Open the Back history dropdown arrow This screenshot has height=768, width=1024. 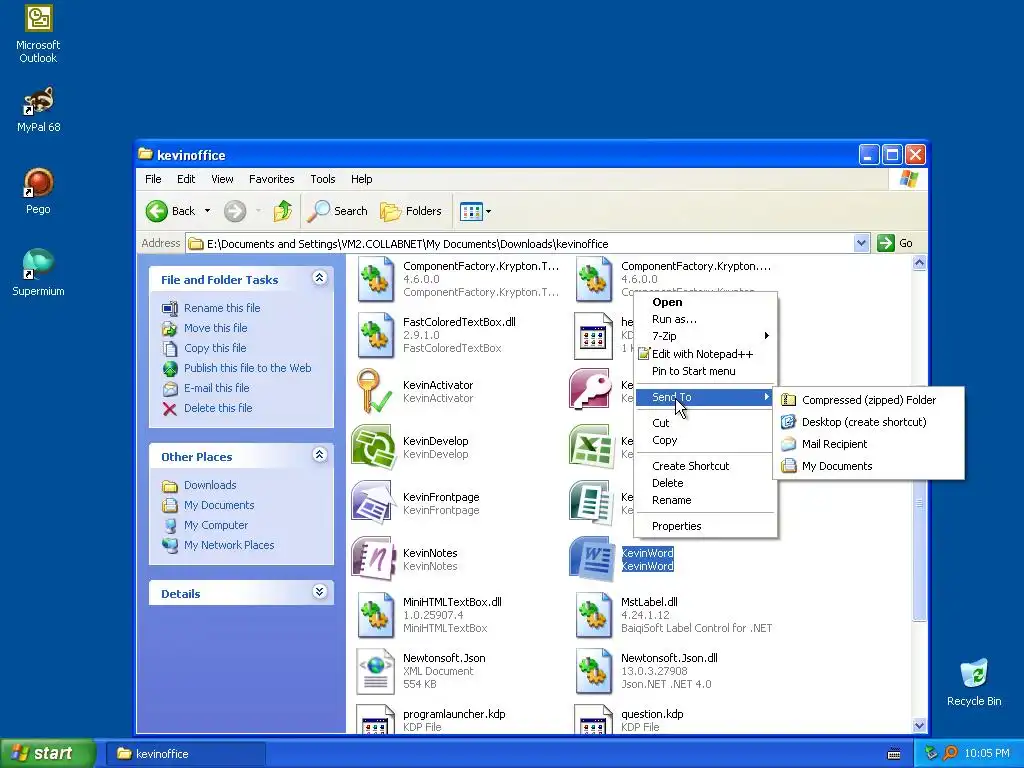[x=208, y=211]
